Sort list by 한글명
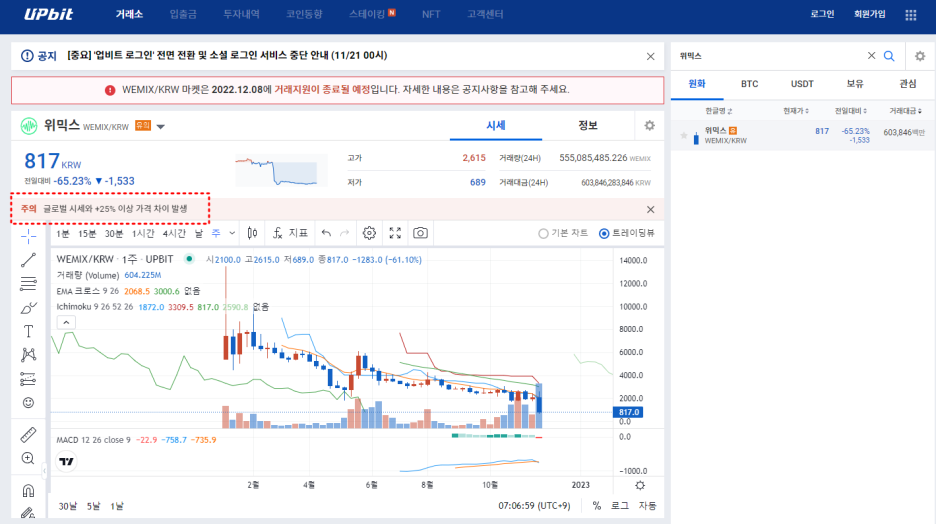Image resolution: width=936 pixels, height=524 pixels. click(718, 111)
